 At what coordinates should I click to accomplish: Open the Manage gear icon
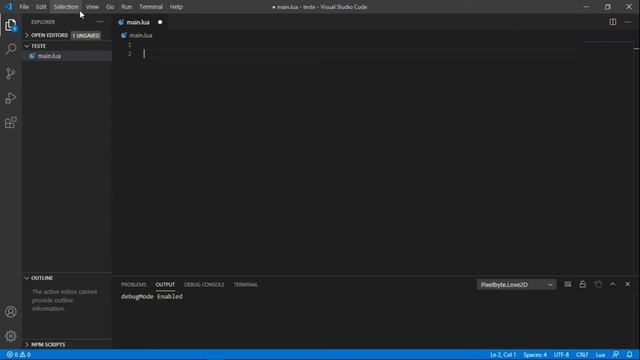(11, 336)
